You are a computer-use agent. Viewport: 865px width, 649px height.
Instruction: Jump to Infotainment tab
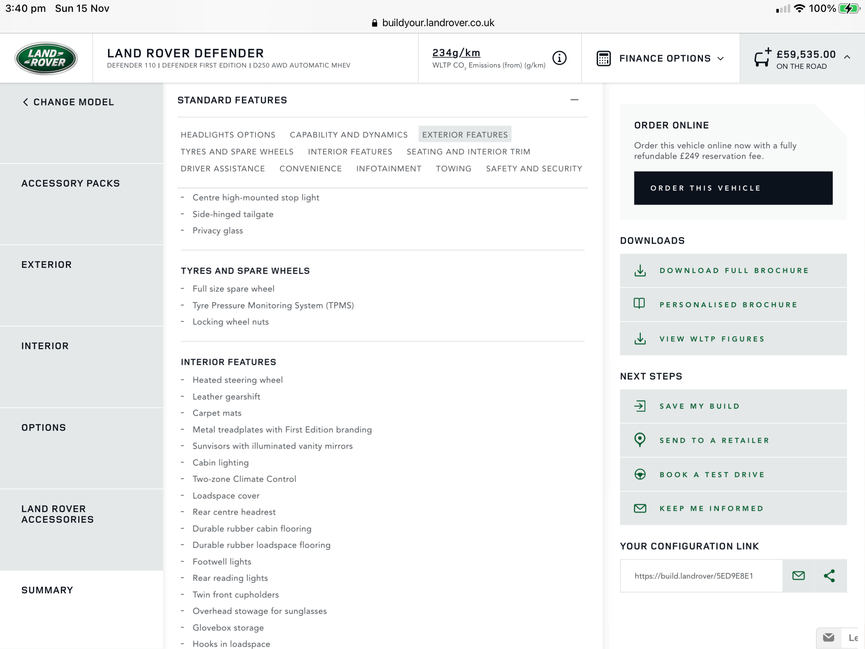click(389, 168)
